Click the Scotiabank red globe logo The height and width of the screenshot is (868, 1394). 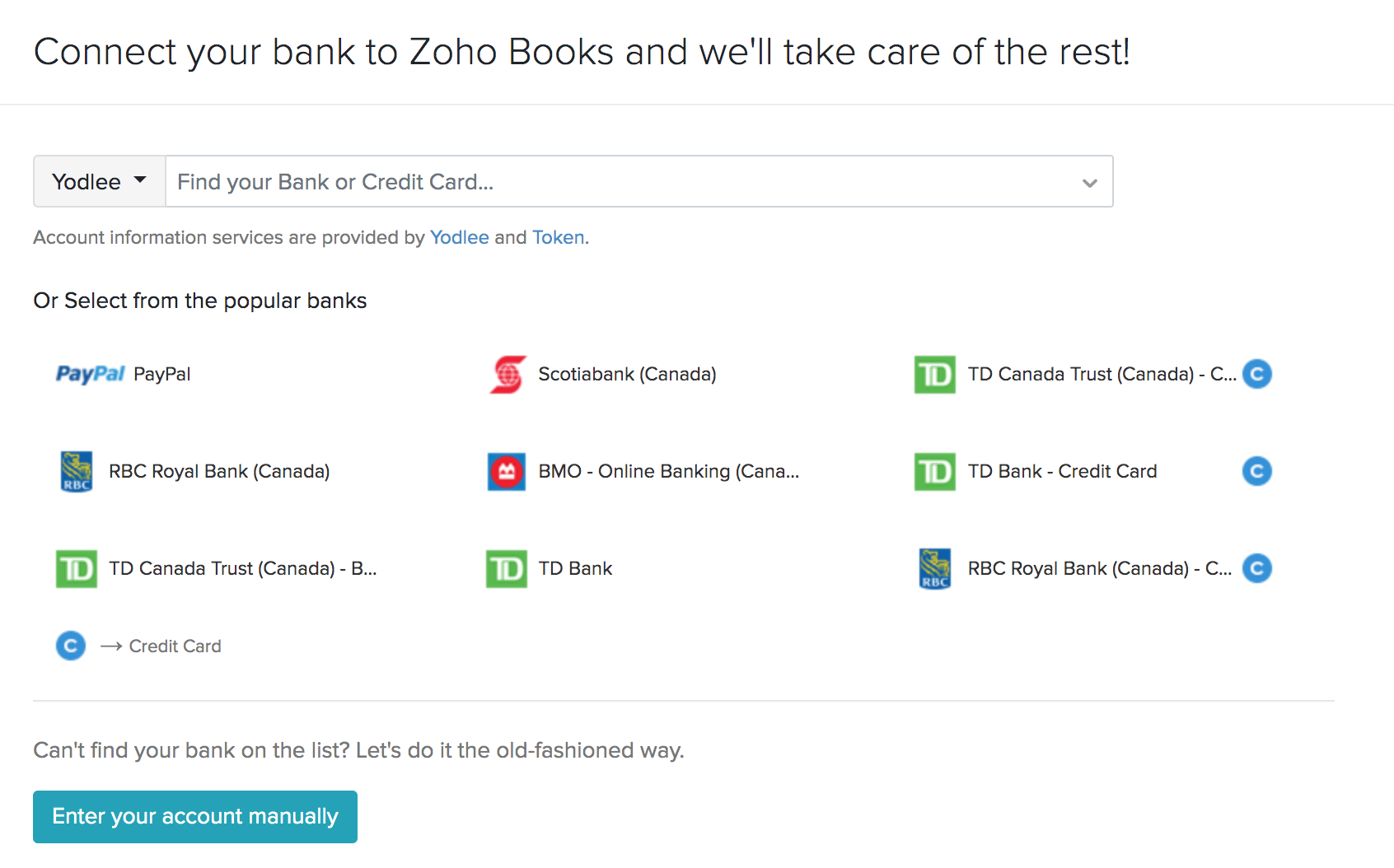pyautogui.click(x=508, y=374)
